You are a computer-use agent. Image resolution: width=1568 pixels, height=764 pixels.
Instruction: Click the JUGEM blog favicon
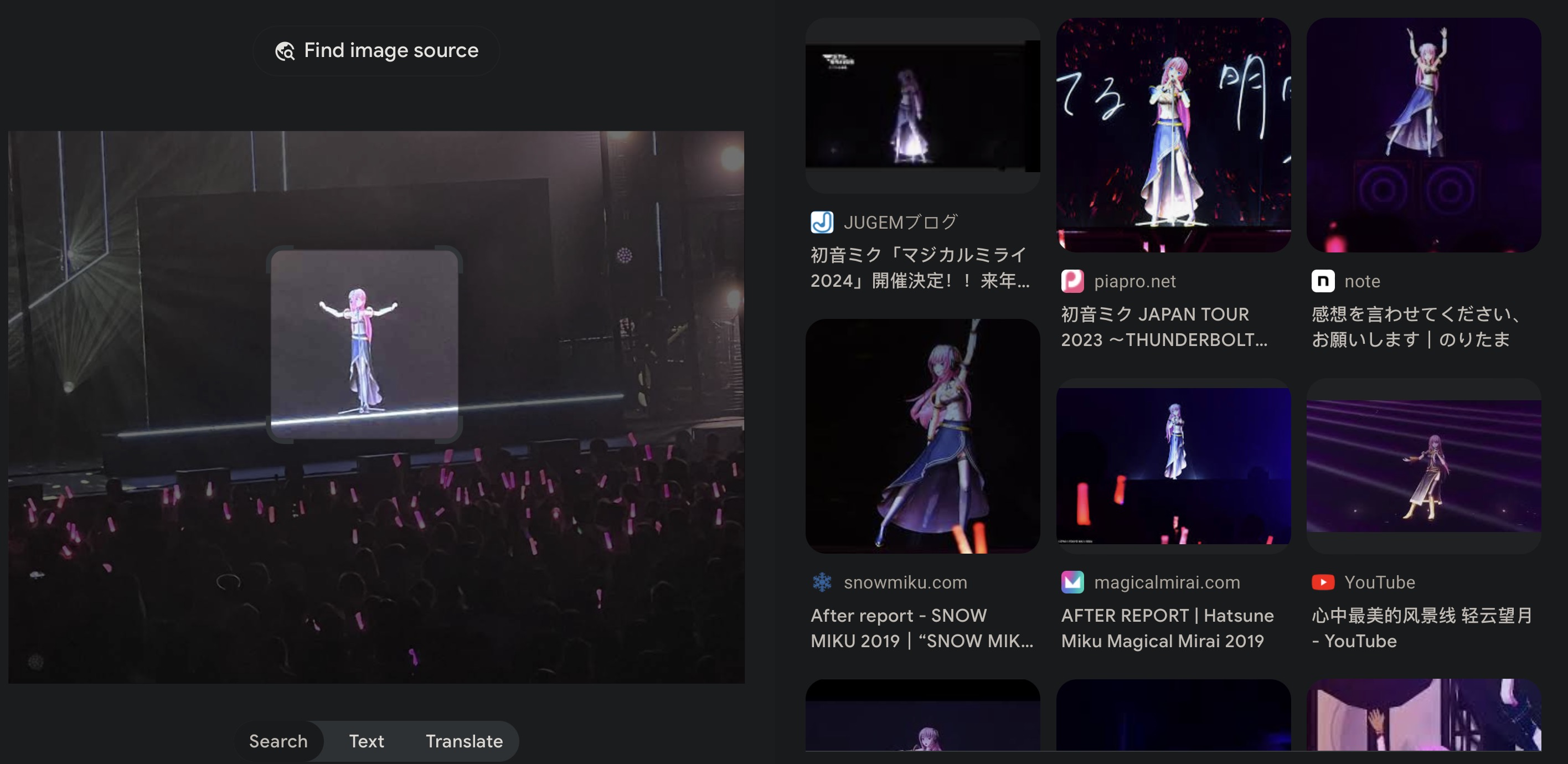pos(822,222)
